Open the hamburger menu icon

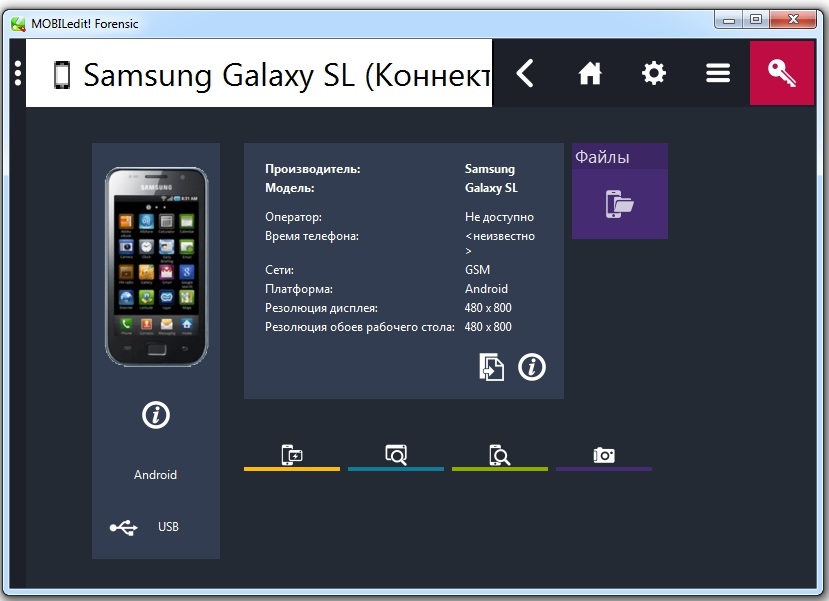click(717, 73)
